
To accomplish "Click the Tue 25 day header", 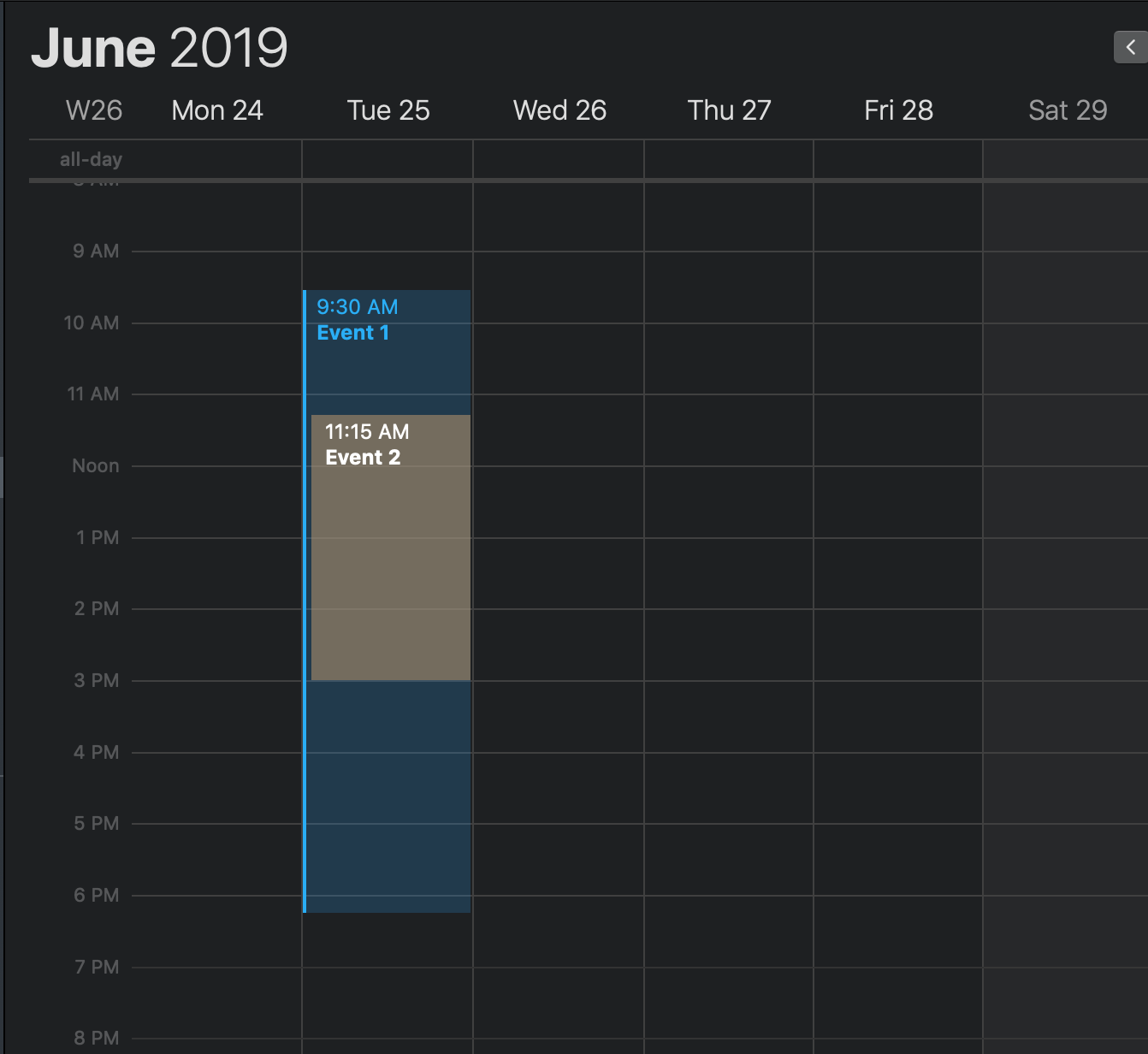I will pos(388,110).
